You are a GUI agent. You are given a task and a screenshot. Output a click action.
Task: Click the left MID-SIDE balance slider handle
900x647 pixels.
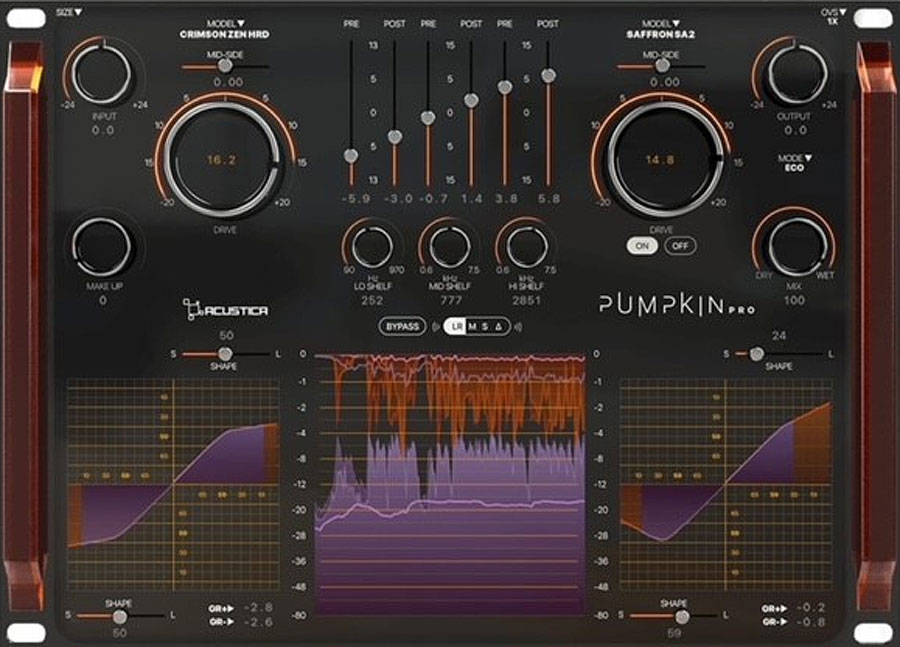[224, 65]
